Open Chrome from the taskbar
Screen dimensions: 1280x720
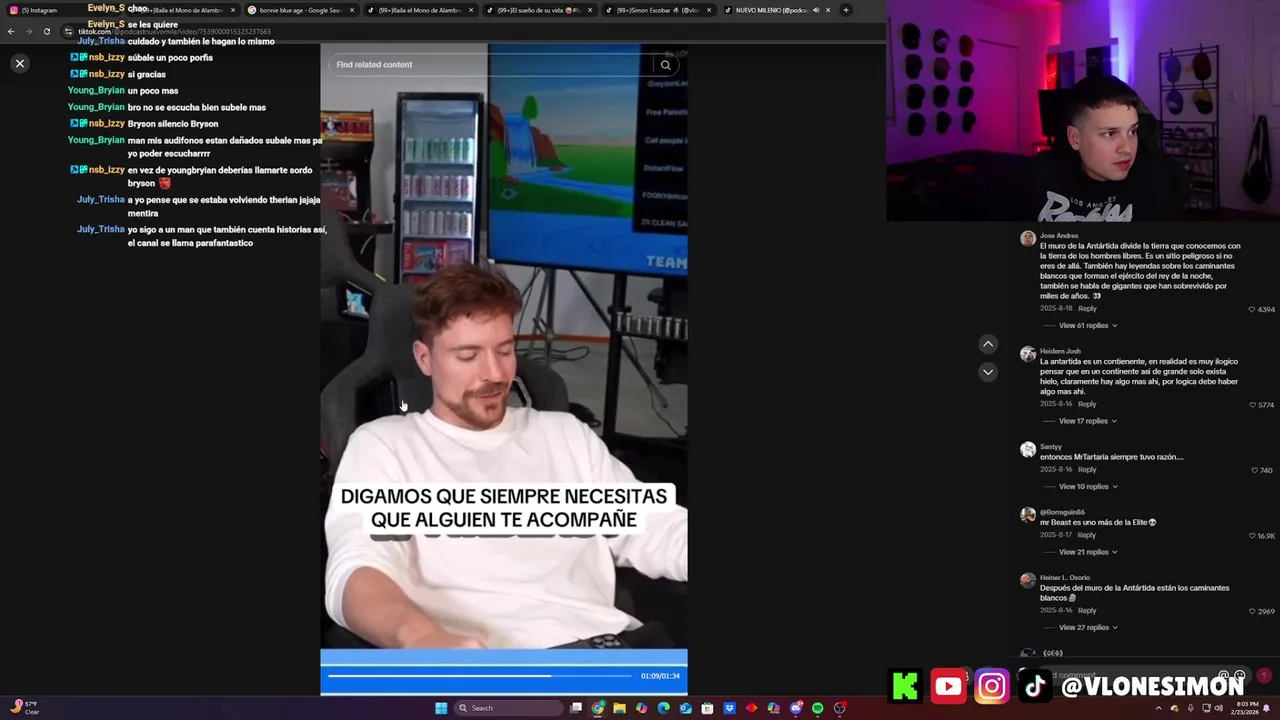pyautogui.click(x=597, y=708)
